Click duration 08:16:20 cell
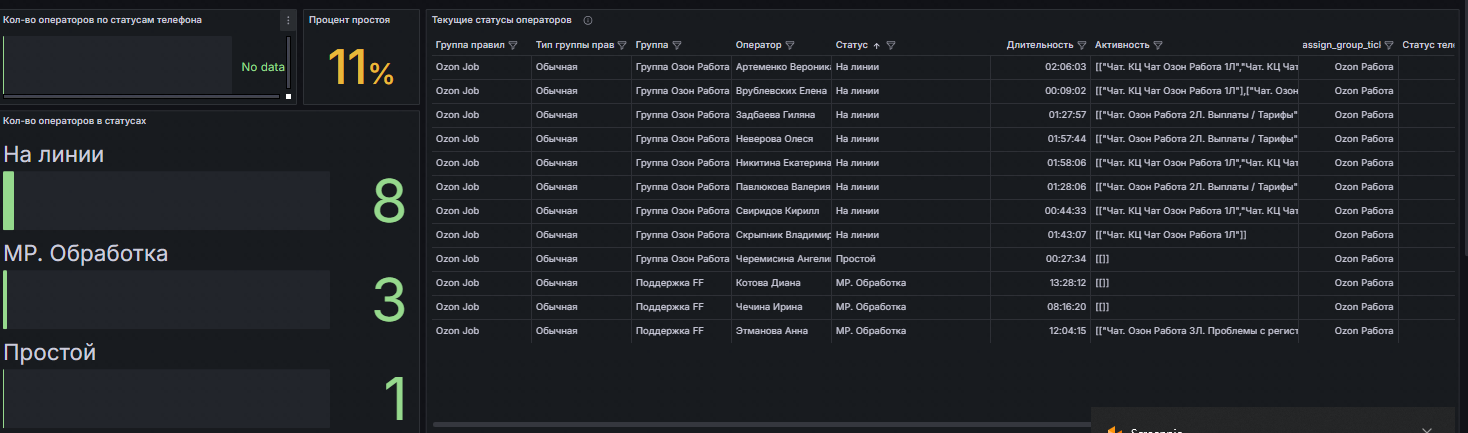The width and height of the screenshot is (1468, 433). point(1040,307)
